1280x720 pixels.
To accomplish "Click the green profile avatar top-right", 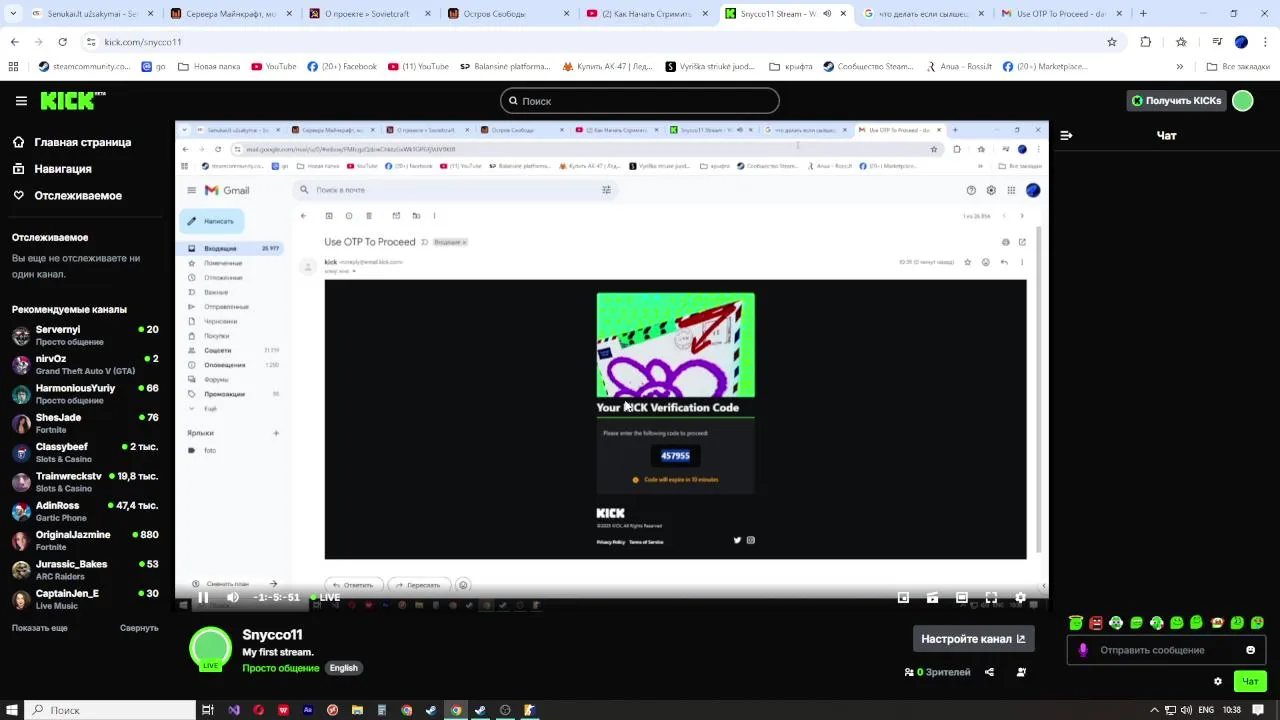I will click(1243, 101).
